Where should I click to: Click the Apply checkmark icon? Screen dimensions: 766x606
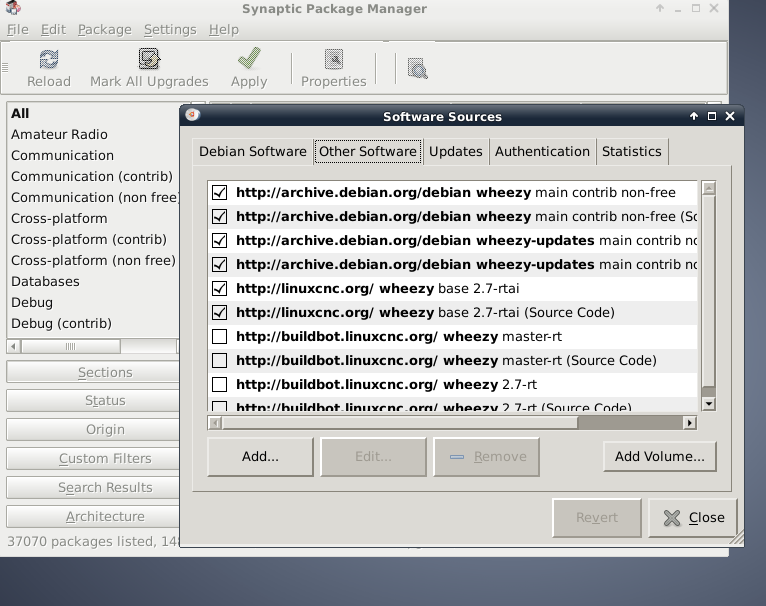tap(249, 59)
